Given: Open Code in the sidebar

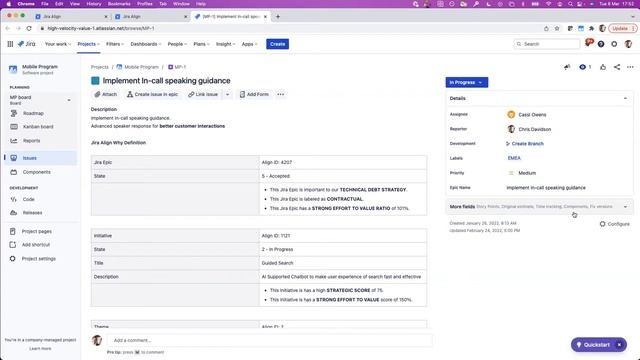Looking at the screenshot, I should (x=29, y=200).
